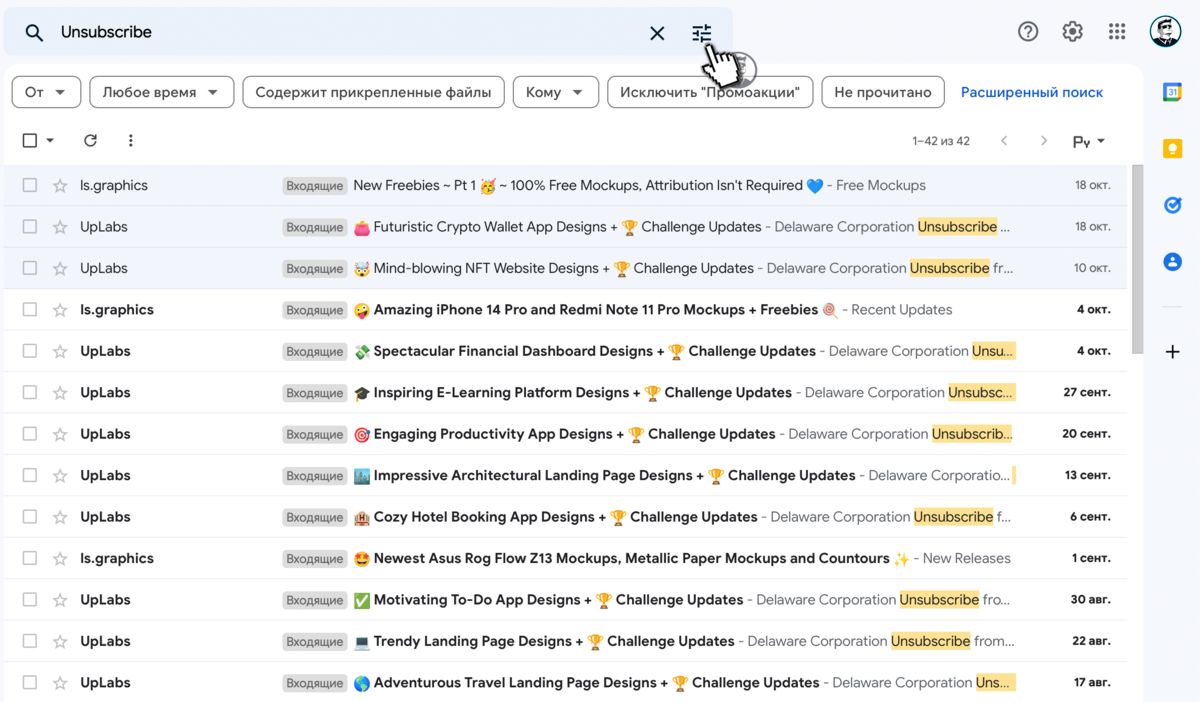Viewport: 1200px width, 702px height.
Task: Click sender ls.graphics on New Freebies row
Action: tap(114, 185)
